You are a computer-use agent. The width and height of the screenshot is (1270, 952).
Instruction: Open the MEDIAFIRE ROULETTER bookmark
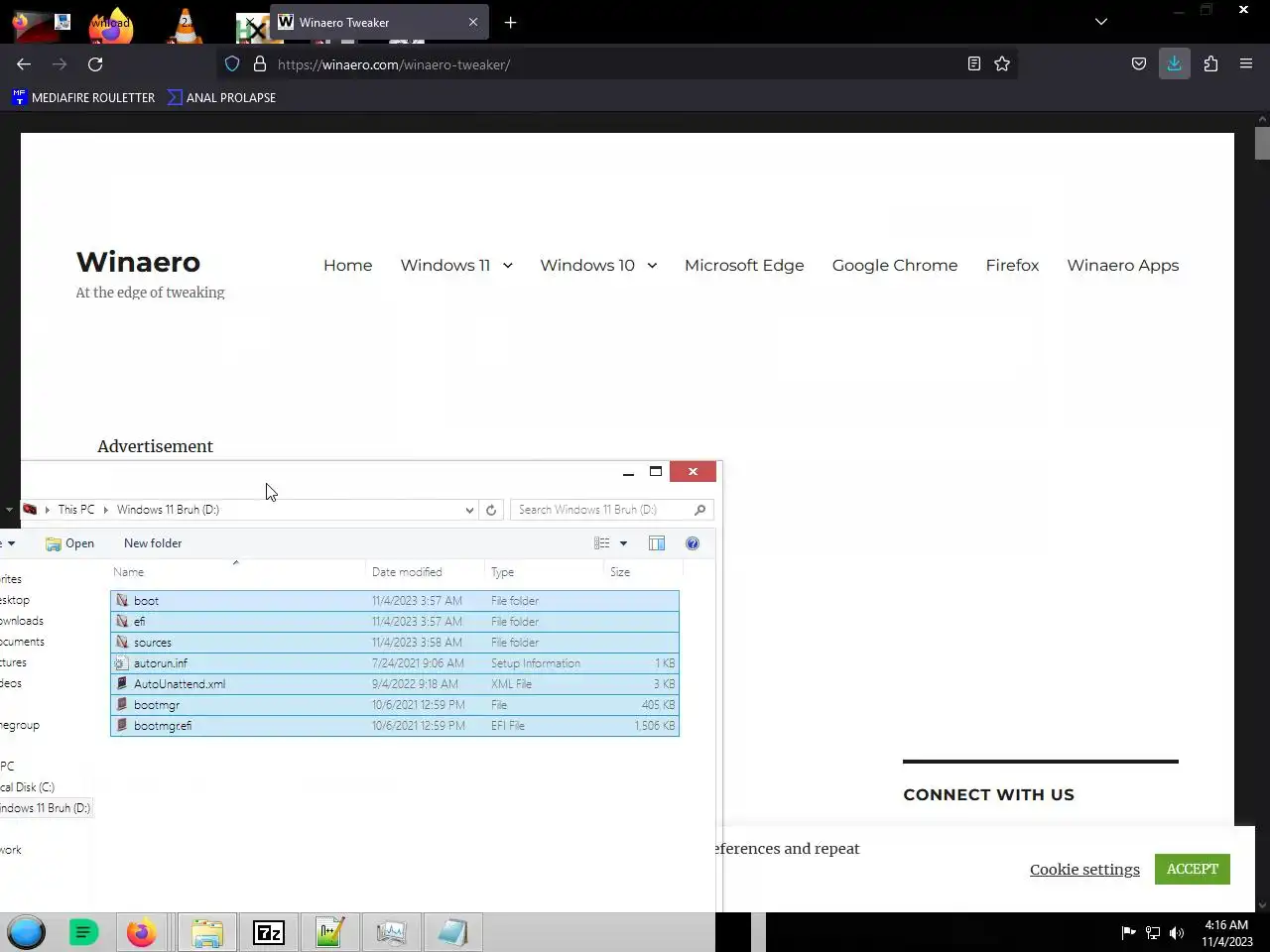[x=83, y=97]
